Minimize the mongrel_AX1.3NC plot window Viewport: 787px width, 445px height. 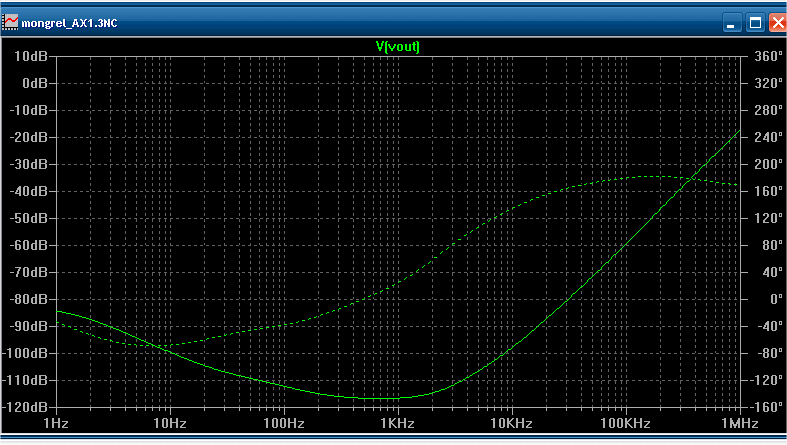coord(731,23)
